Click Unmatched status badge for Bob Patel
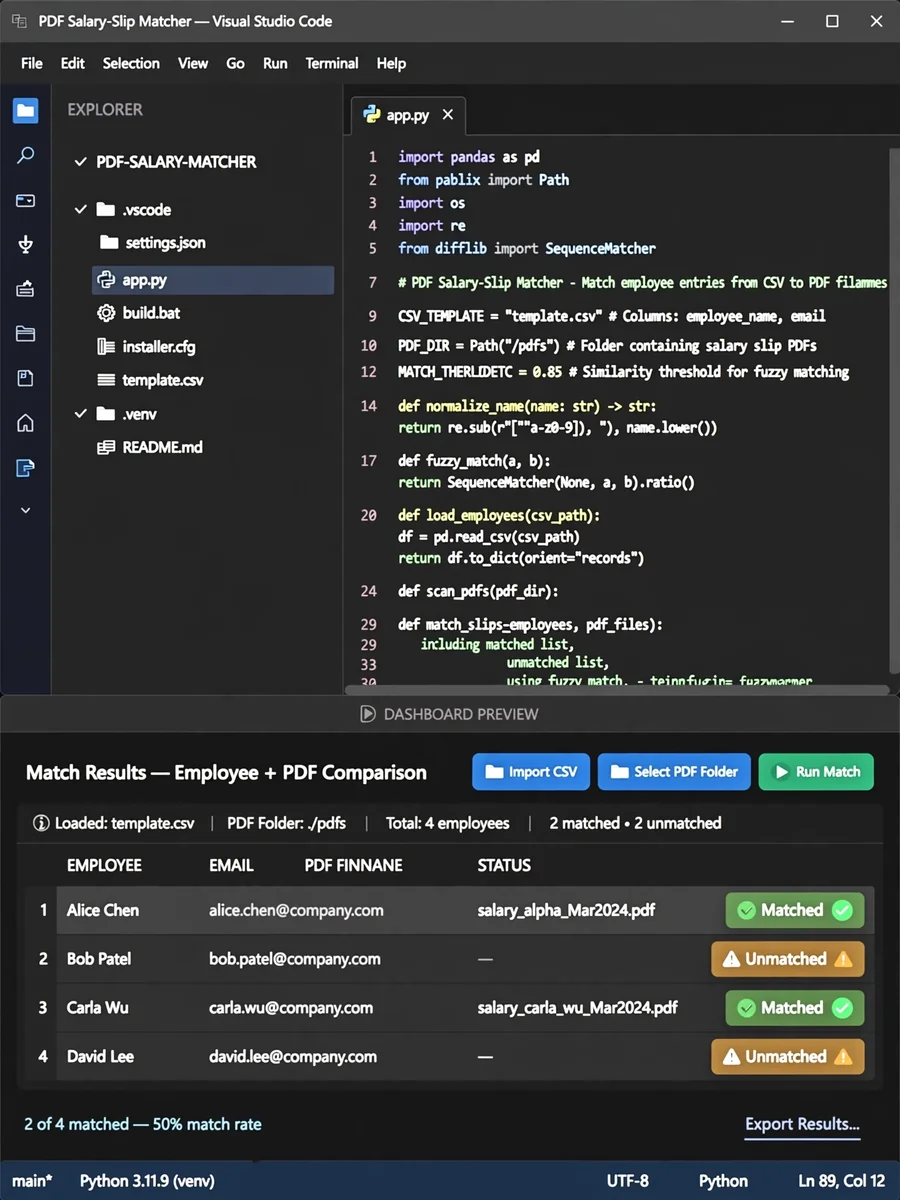Viewport: 900px width, 1200px height. coord(788,959)
